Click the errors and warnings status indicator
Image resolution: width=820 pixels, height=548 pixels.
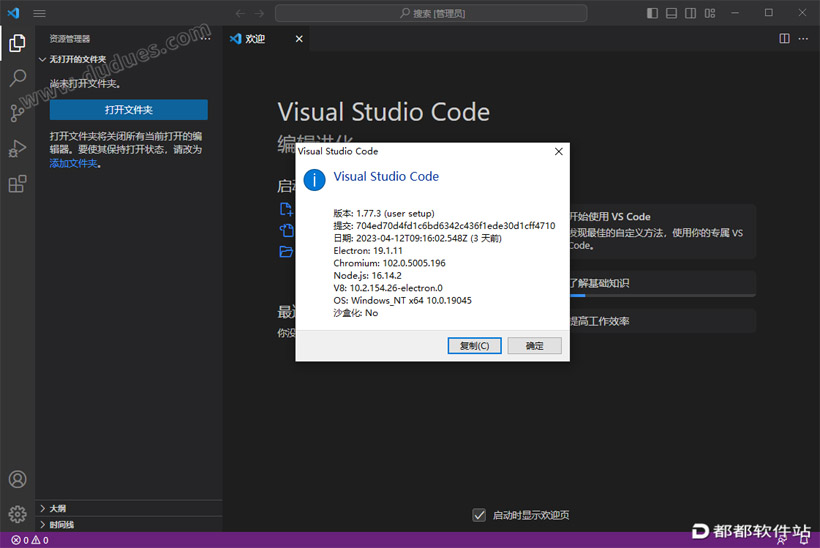30,540
